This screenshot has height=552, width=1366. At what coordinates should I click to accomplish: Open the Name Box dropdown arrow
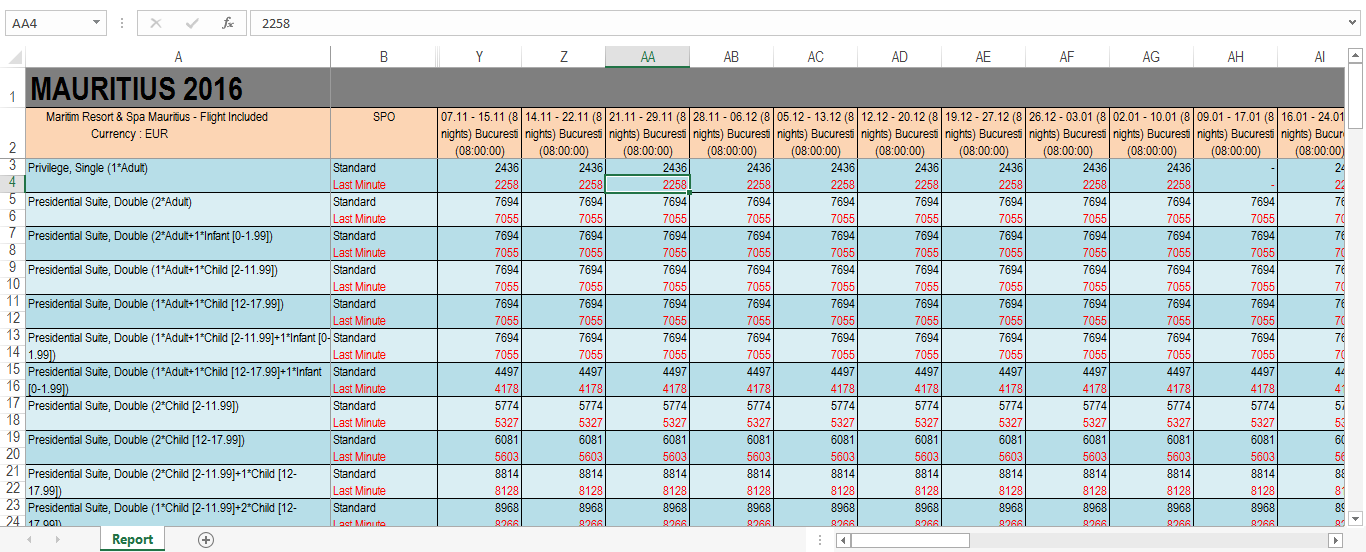96,23
